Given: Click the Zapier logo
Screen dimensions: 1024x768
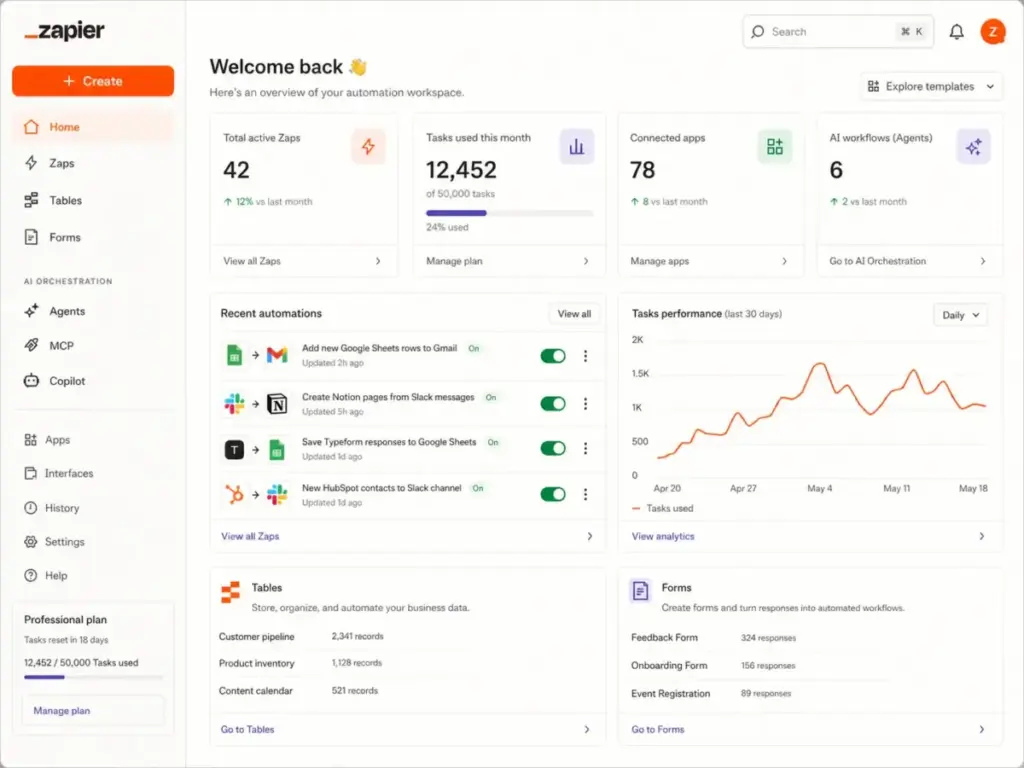Looking at the screenshot, I should pyautogui.click(x=64, y=31).
